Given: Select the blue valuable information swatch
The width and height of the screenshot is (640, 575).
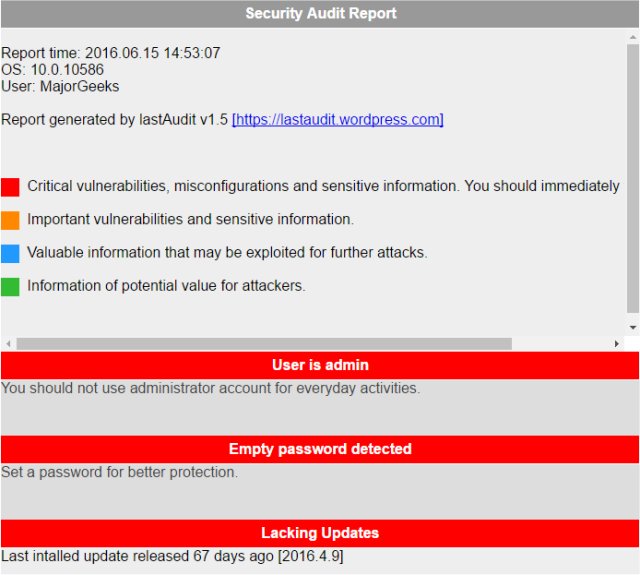Looking at the screenshot, I should point(10,253).
